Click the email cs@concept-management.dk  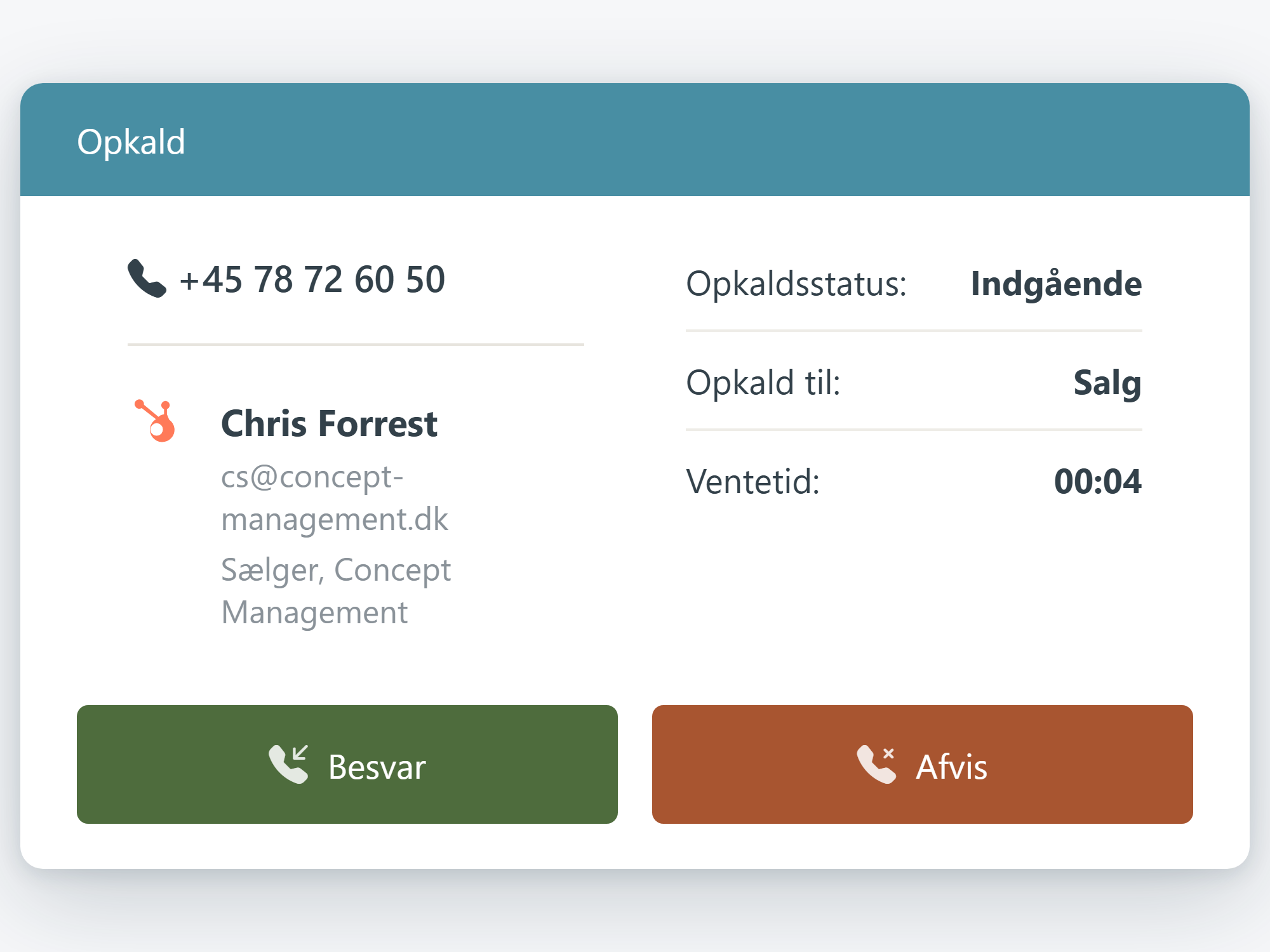tap(335, 498)
